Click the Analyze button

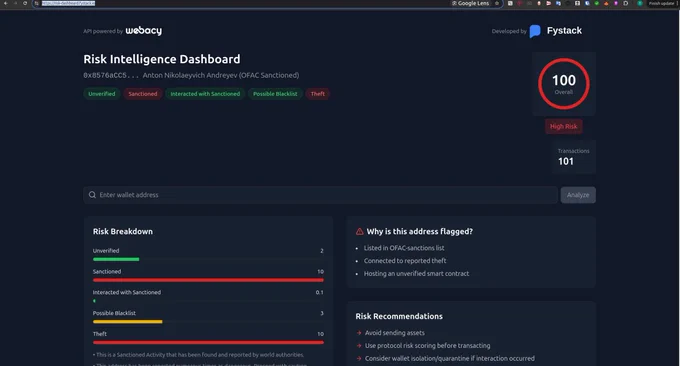578,195
